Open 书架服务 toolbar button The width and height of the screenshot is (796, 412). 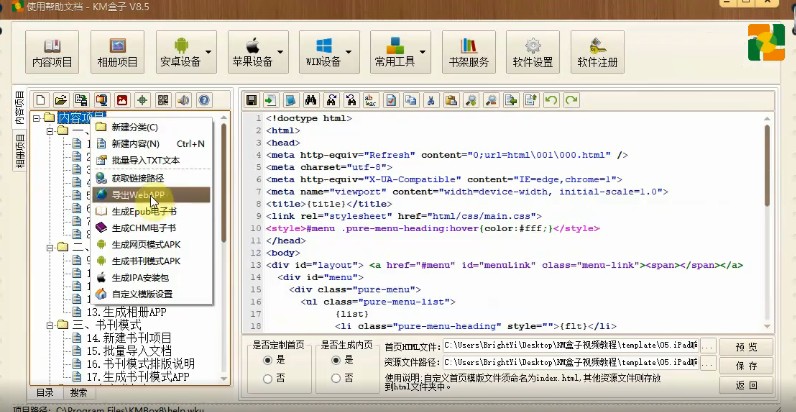point(469,52)
